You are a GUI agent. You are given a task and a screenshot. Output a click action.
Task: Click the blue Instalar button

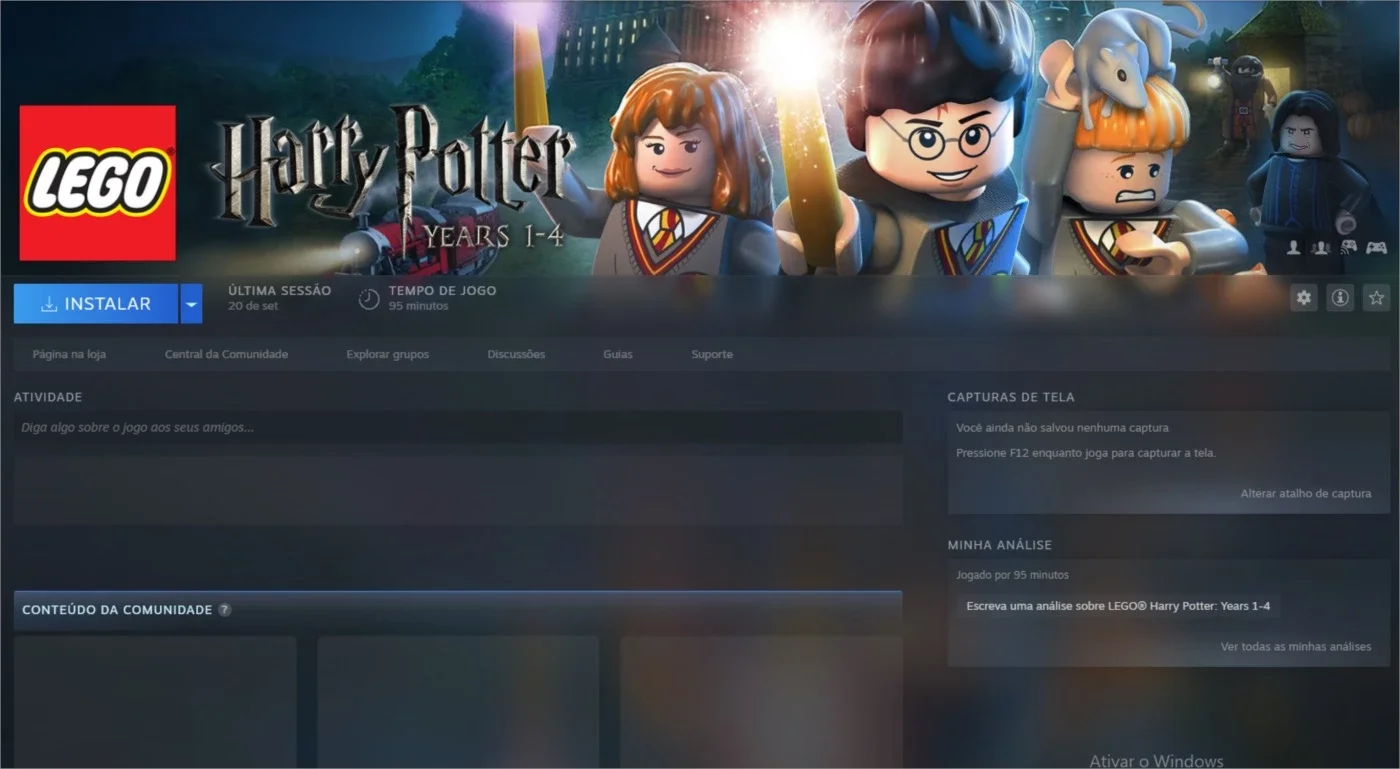tap(96, 304)
